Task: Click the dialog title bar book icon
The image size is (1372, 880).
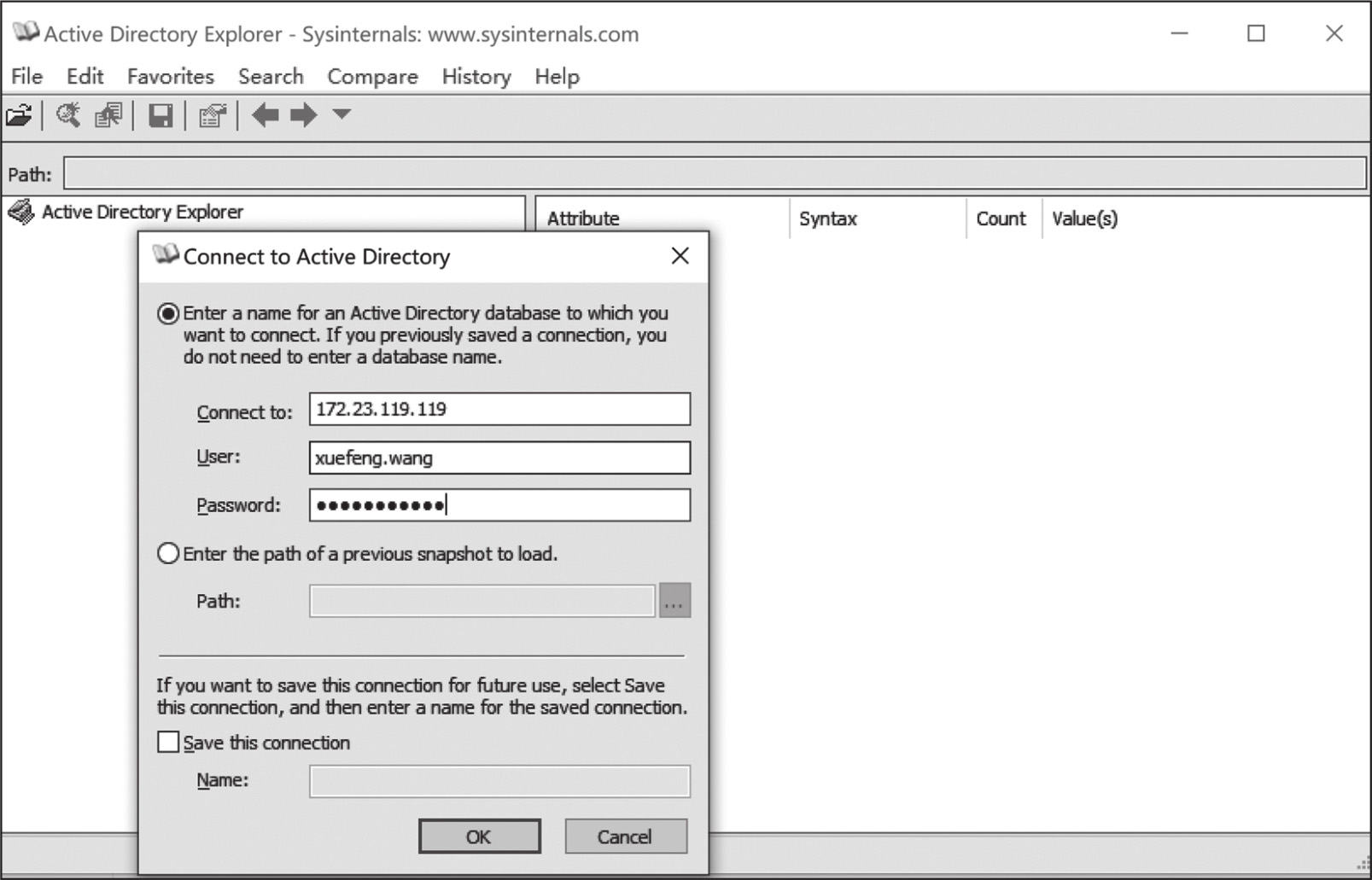Action: (x=166, y=254)
